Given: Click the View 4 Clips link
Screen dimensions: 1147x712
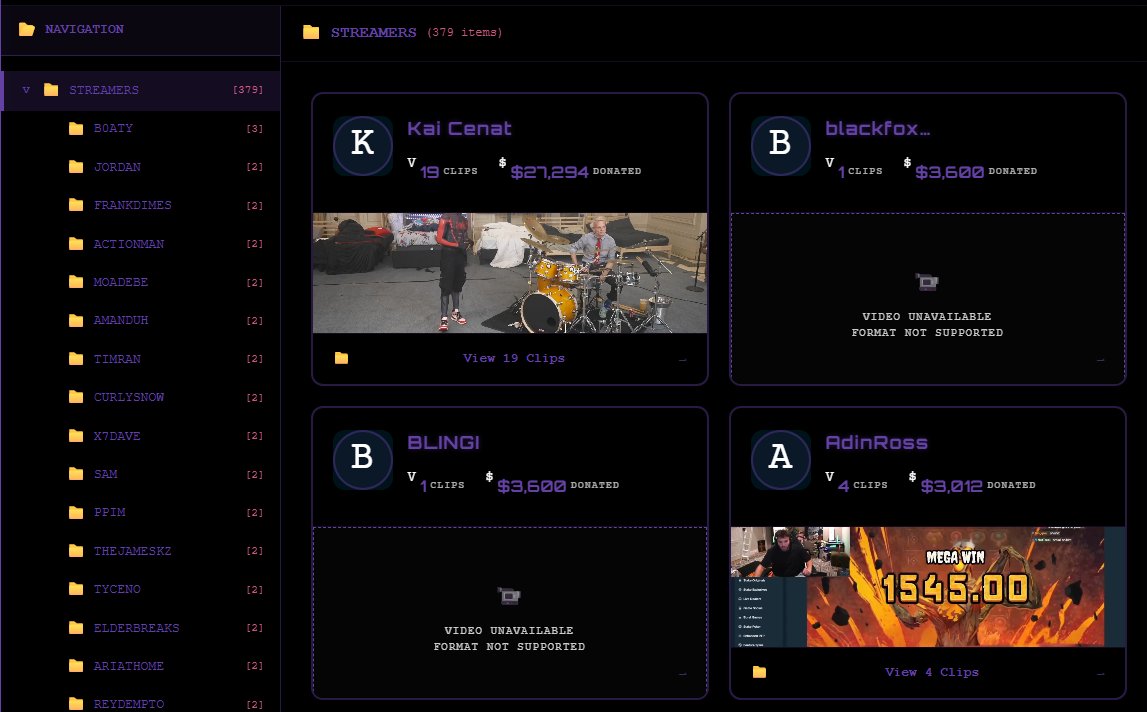Looking at the screenshot, I should pyautogui.click(x=931, y=672).
